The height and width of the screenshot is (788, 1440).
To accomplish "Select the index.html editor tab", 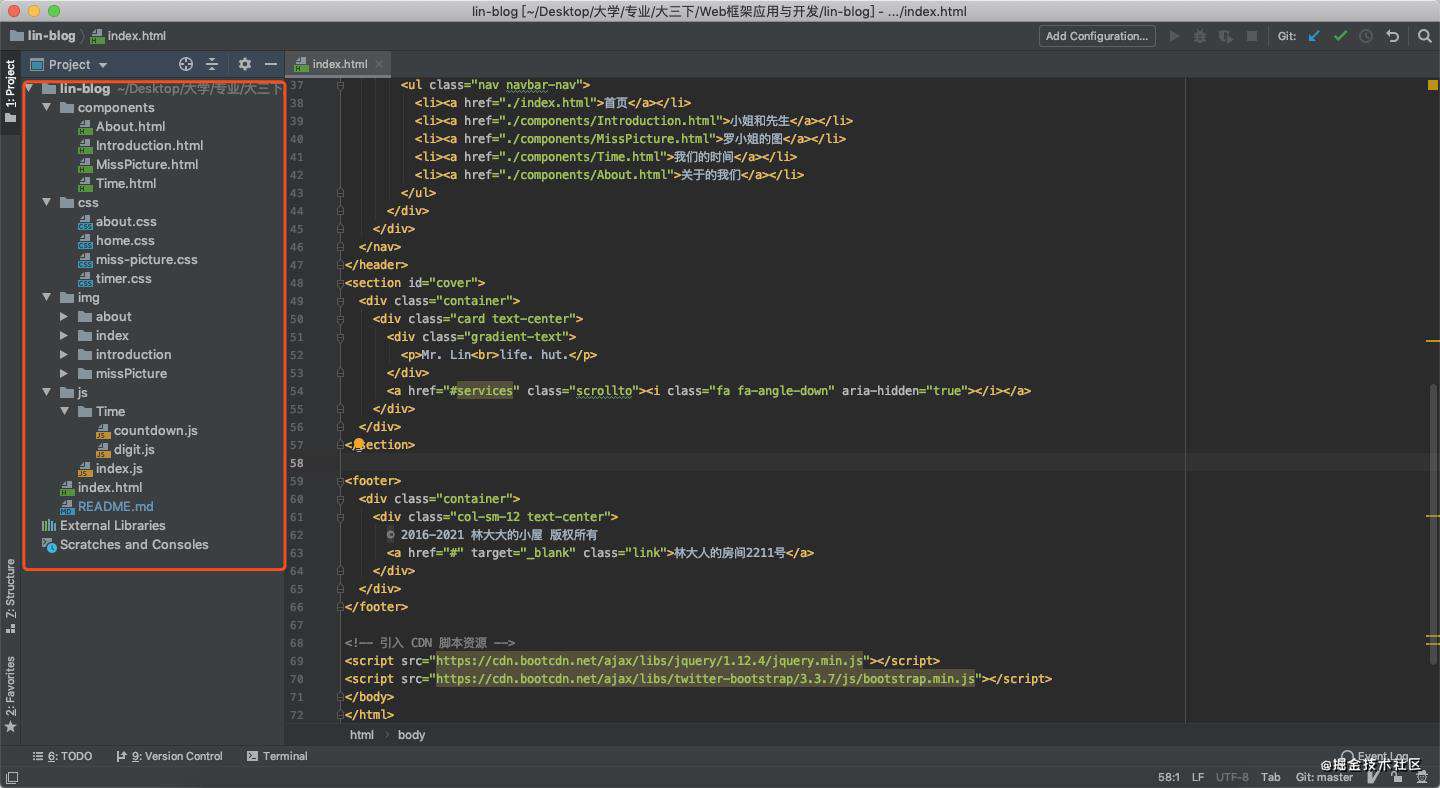I will click(339, 64).
